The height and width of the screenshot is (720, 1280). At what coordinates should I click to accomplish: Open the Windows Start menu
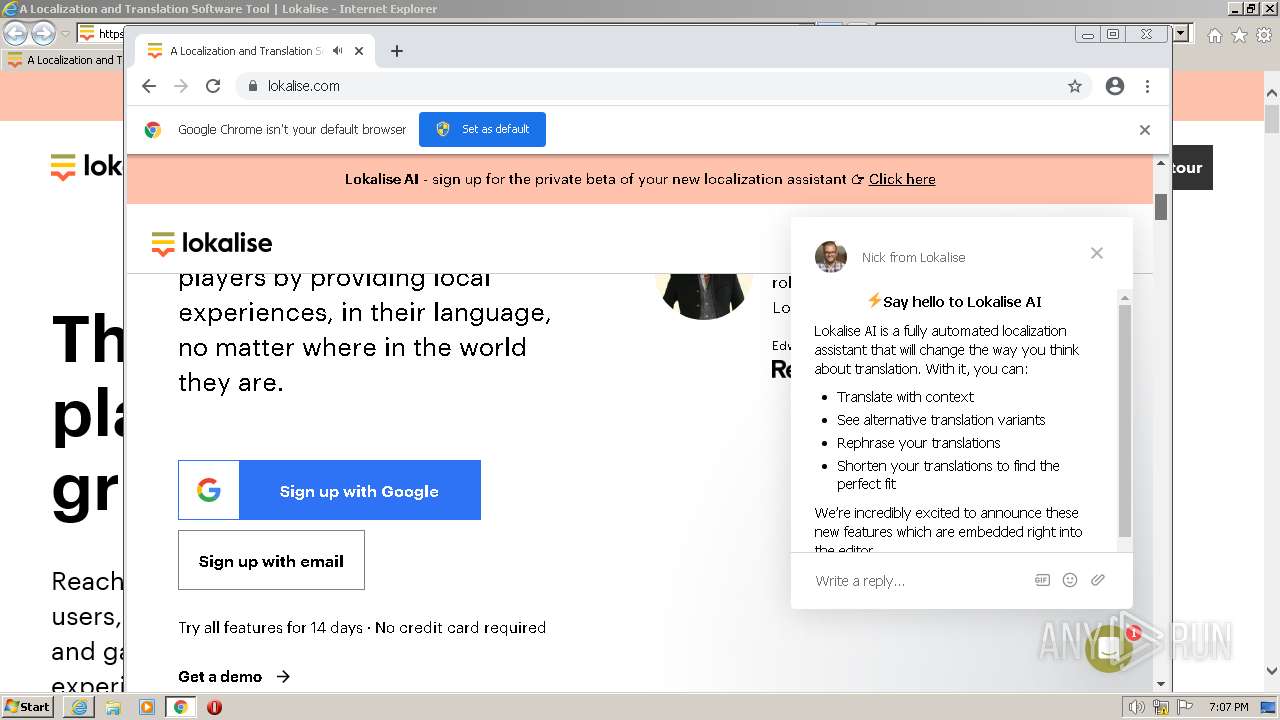click(28, 707)
